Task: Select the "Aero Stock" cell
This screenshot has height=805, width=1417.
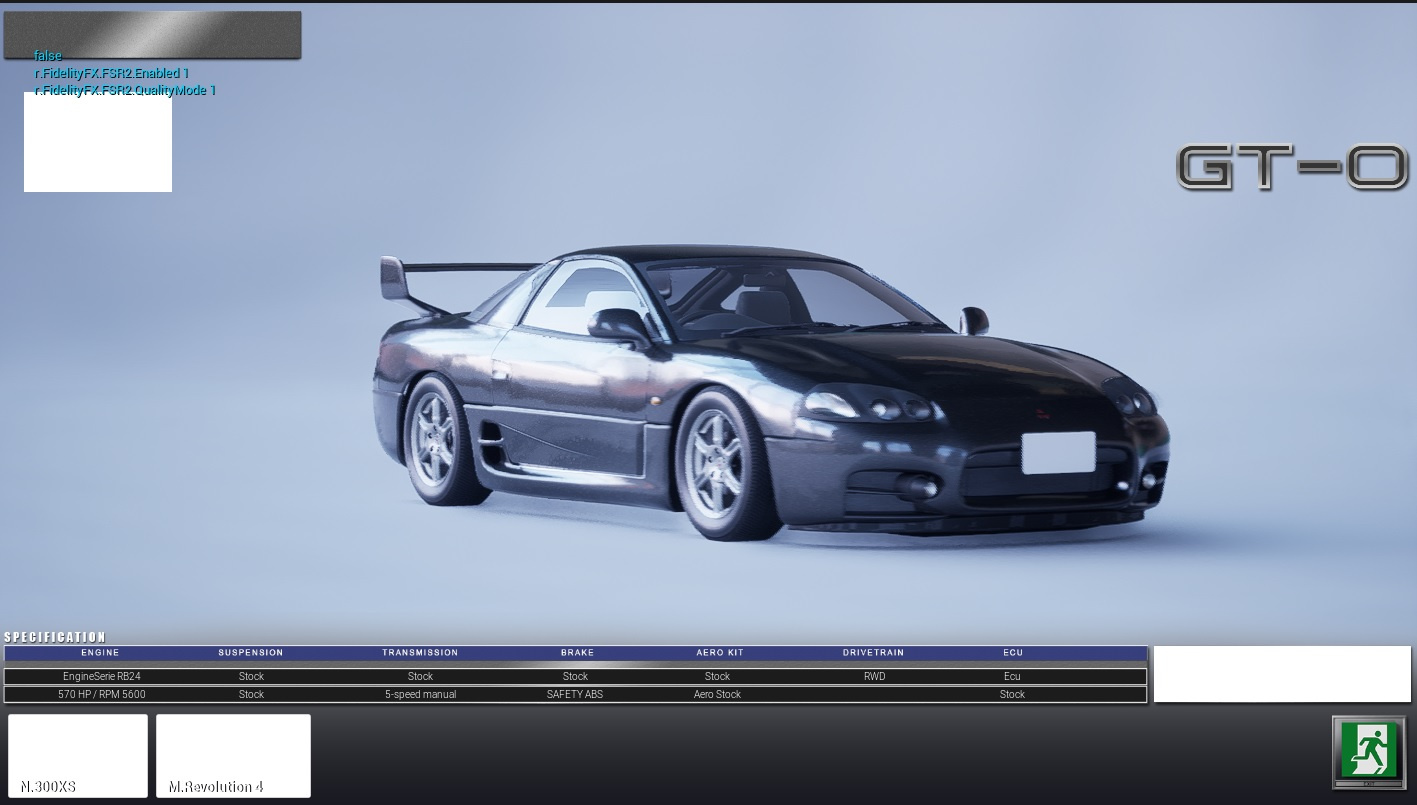Action: click(718, 695)
